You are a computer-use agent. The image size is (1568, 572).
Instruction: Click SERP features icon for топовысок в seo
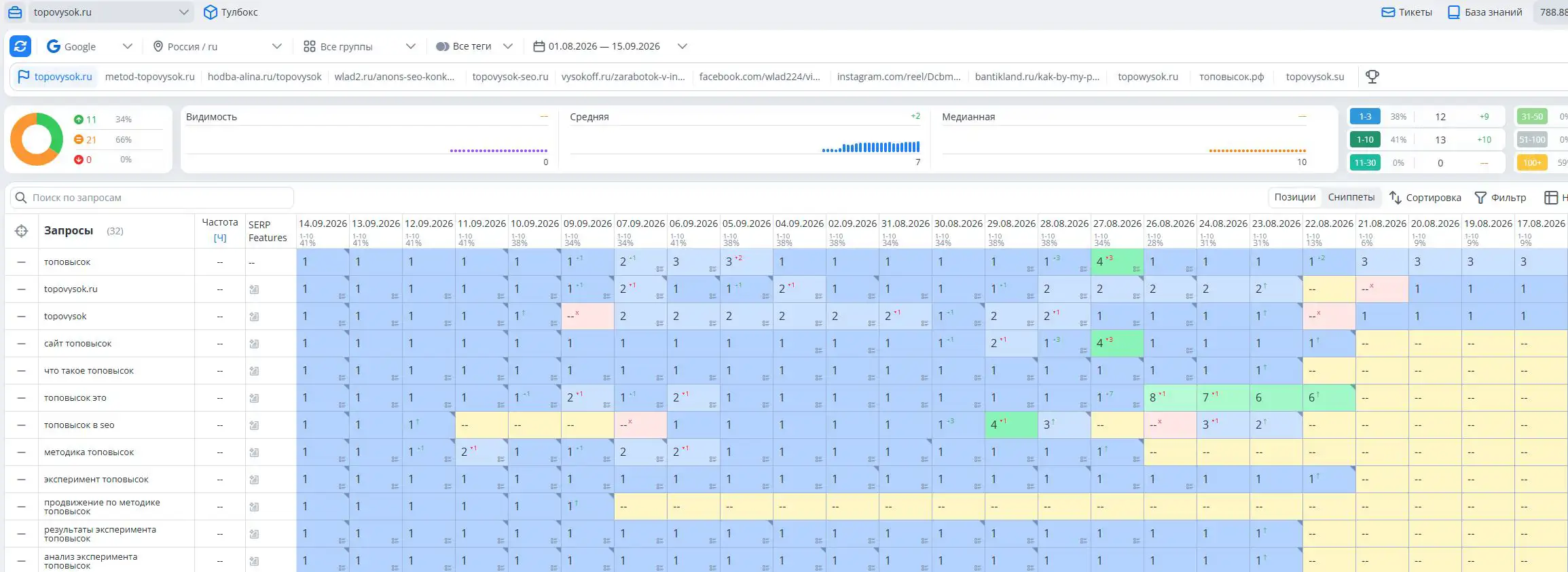pos(254,425)
